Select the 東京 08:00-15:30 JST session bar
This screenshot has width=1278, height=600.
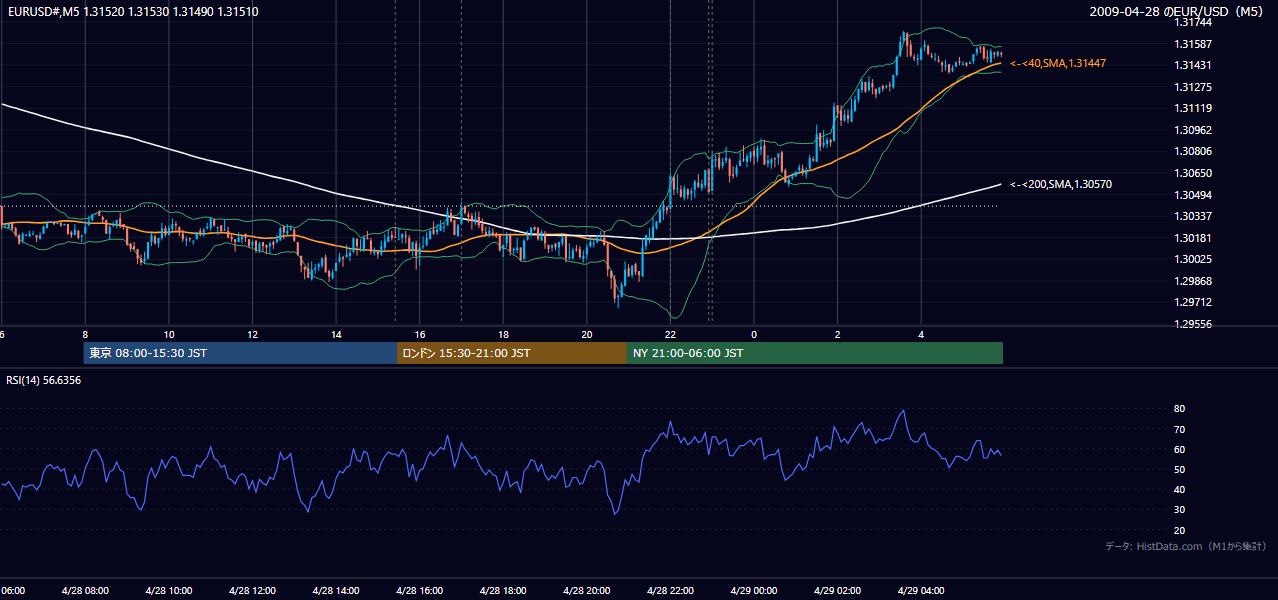[x=240, y=353]
